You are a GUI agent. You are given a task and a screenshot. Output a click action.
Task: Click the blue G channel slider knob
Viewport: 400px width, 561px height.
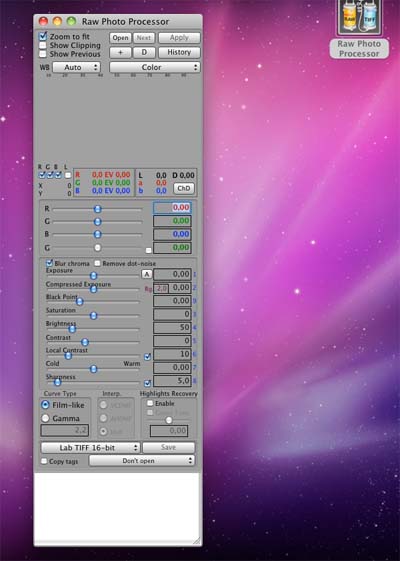[x=98, y=222]
